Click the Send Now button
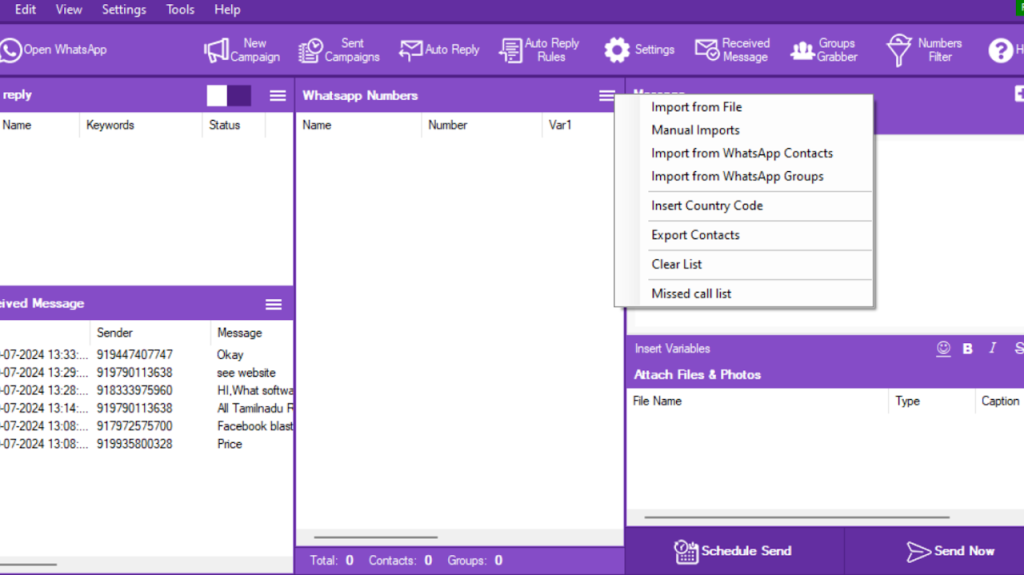This screenshot has height=575, width=1024. point(950,551)
